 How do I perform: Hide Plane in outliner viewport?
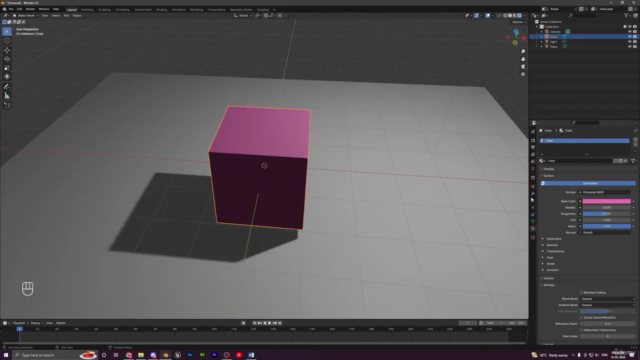click(x=629, y=47)
